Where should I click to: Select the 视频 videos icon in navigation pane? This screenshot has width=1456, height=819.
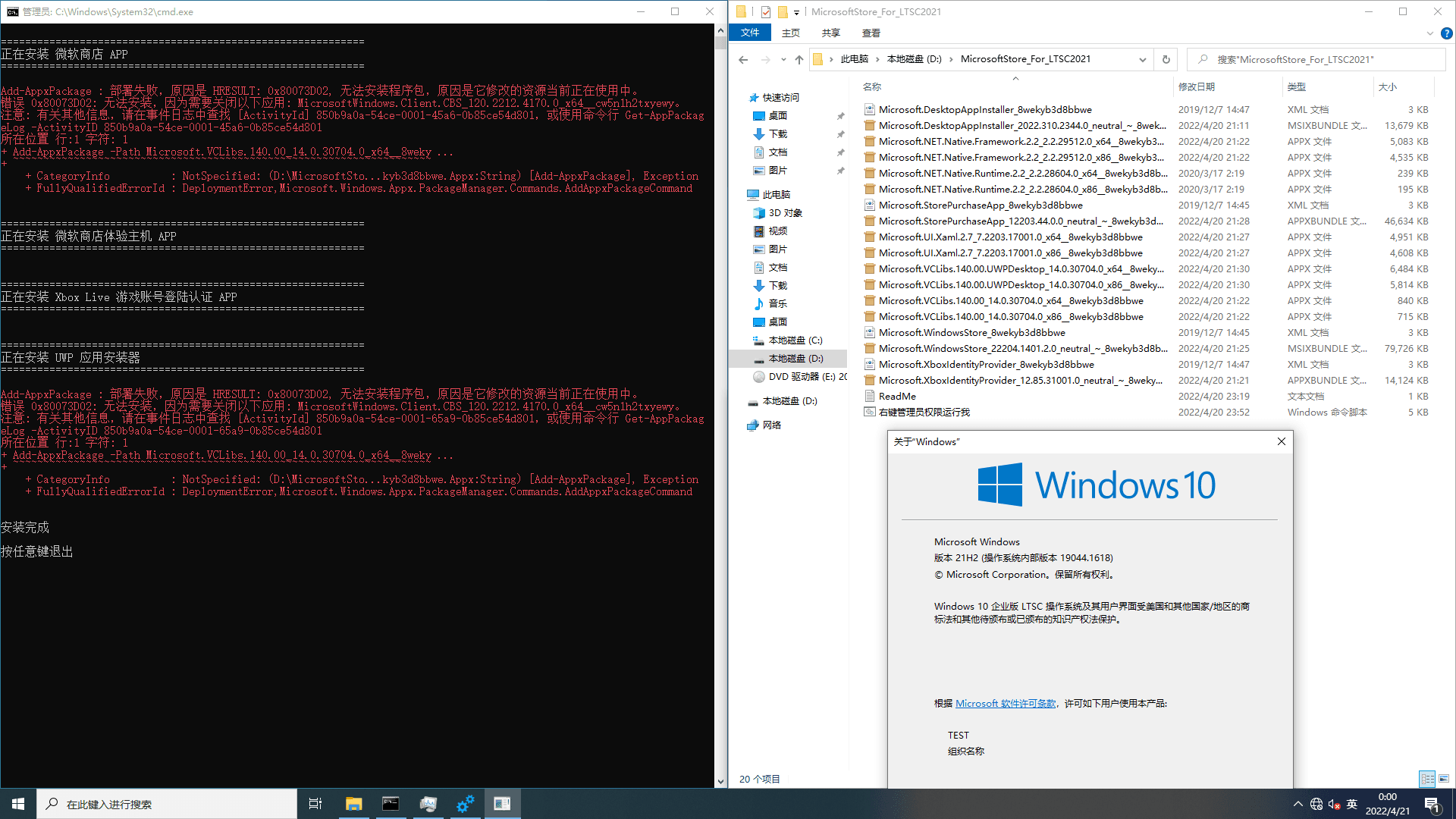click(759, 231)
